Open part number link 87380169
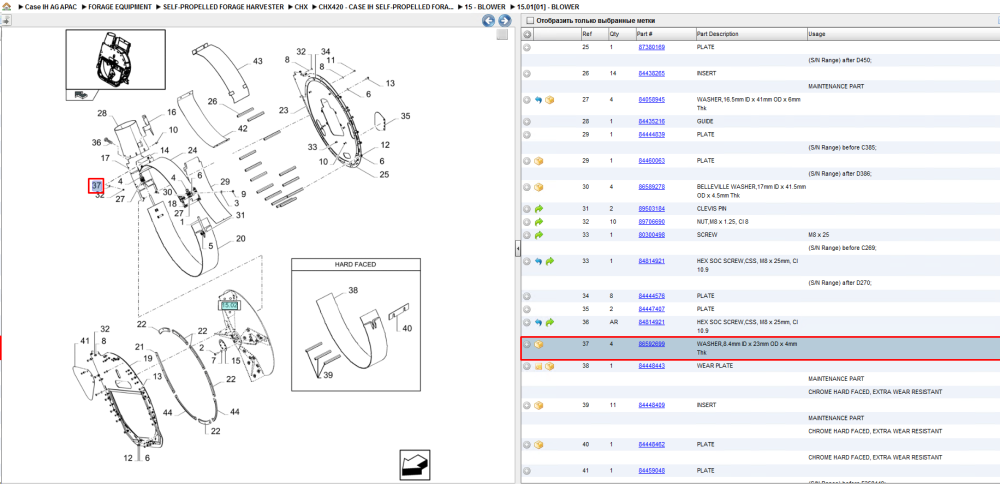The height and width of the screenshot is (484, 1000). (652, 47)
